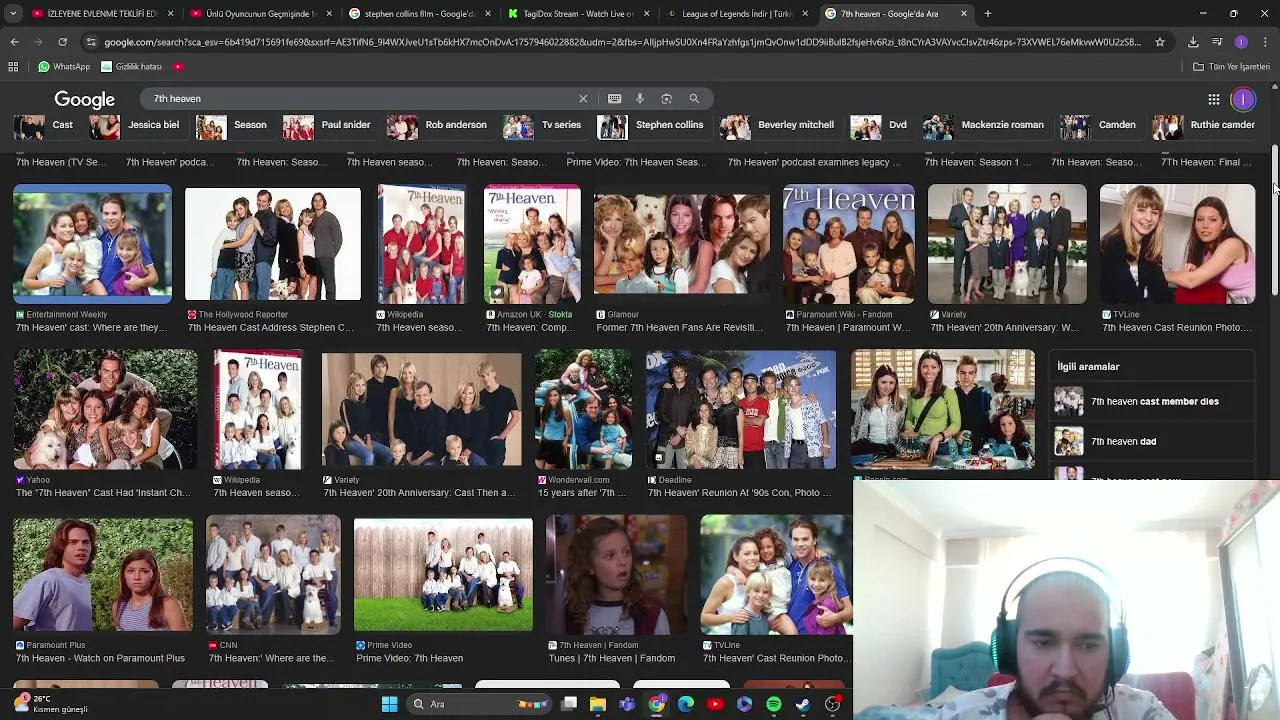Switch to League of Legends İndir tab
Image resolution: width=1280 pixels, height=720 pixels.
click(736, 14)
